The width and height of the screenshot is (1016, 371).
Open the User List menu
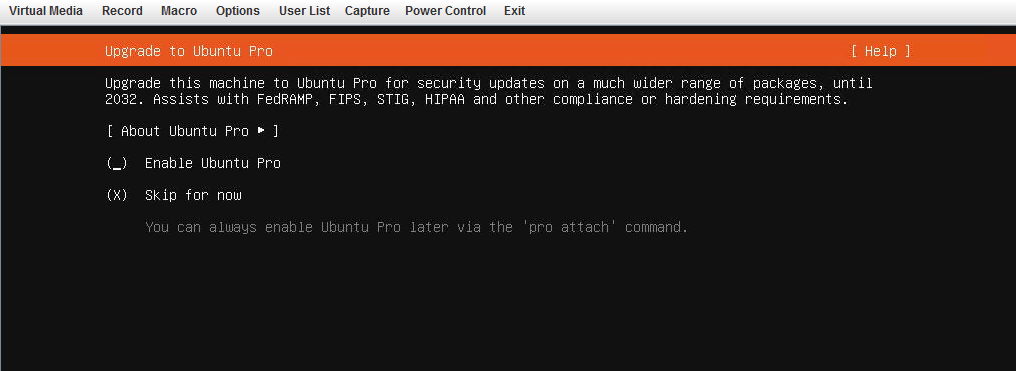305,11
